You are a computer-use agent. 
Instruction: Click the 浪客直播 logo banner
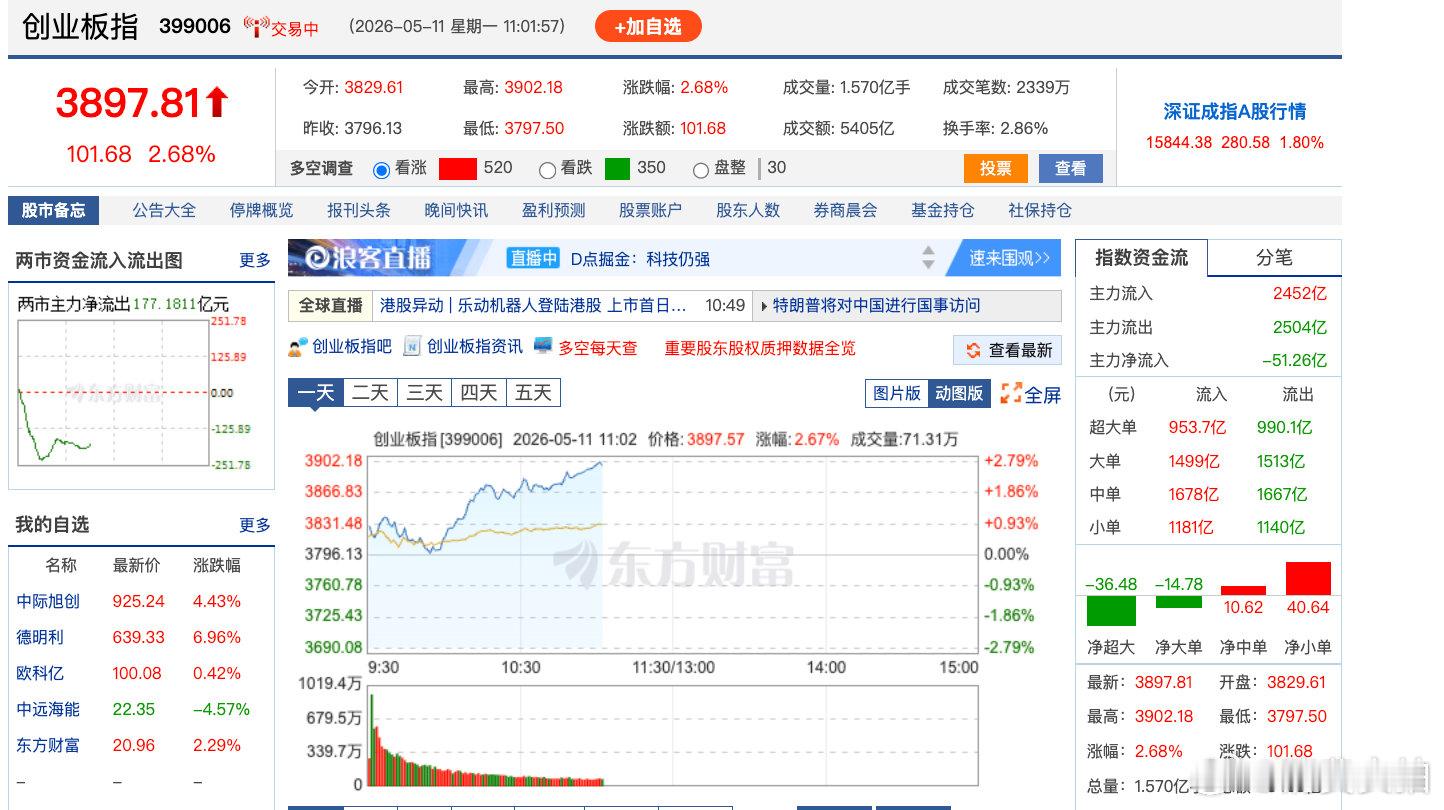(370, 258)
